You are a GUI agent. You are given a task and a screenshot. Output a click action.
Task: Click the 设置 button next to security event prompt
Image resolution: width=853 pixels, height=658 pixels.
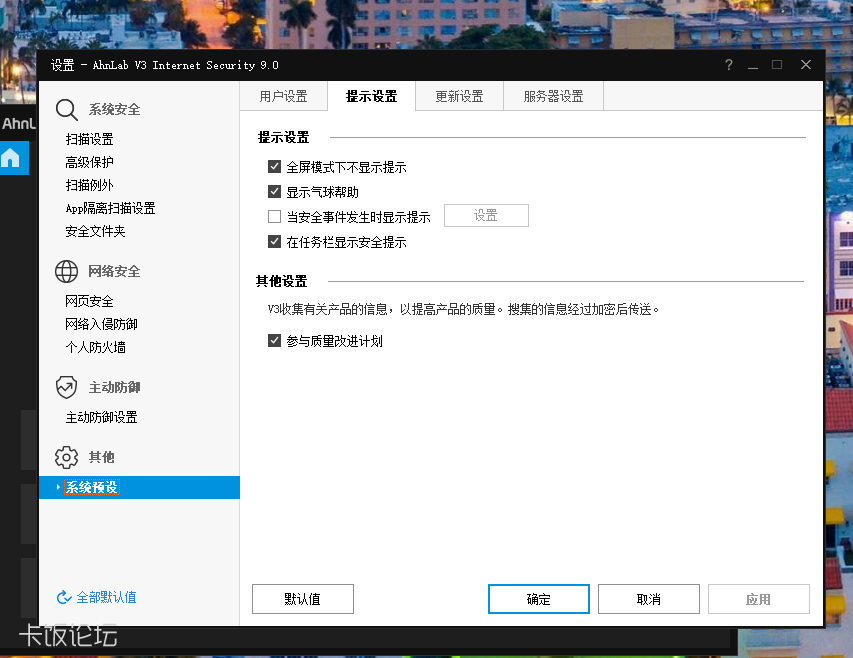[486, 215]
